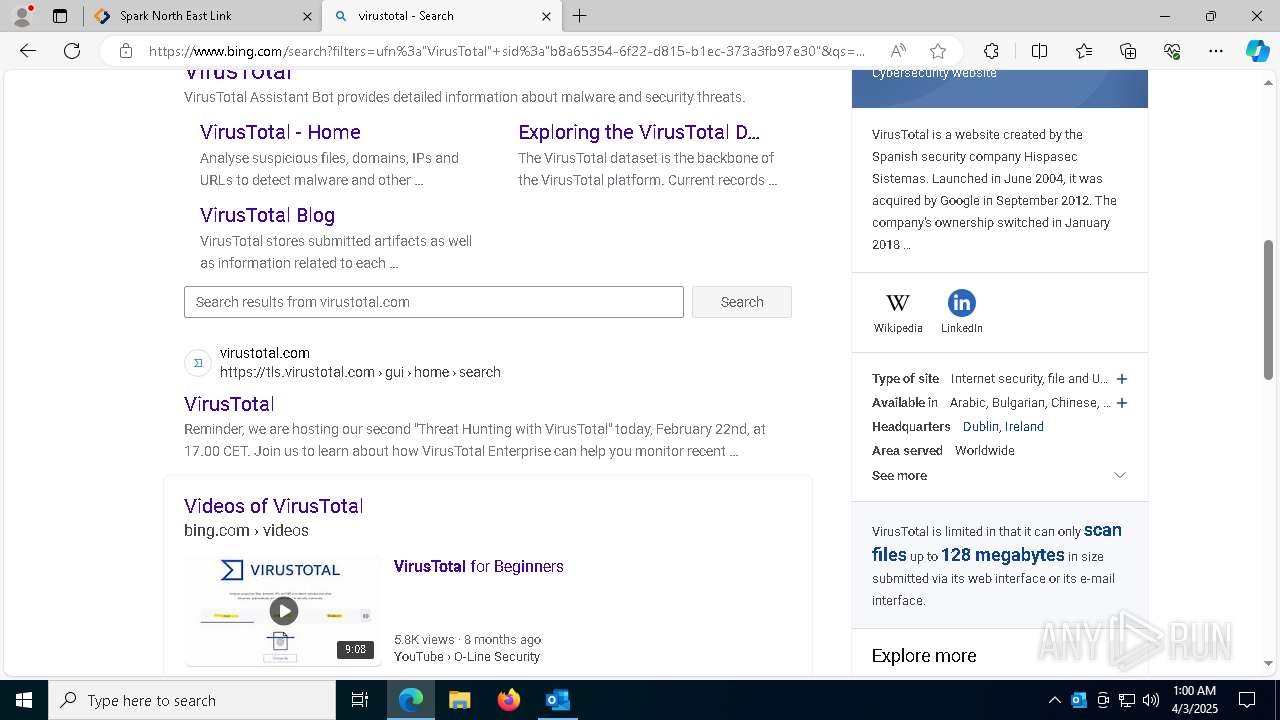Viewport: 1280px width, 720px height.
Task: Open Read aloud in address bar
Action: pyautogui.click(x=898, y=51)
